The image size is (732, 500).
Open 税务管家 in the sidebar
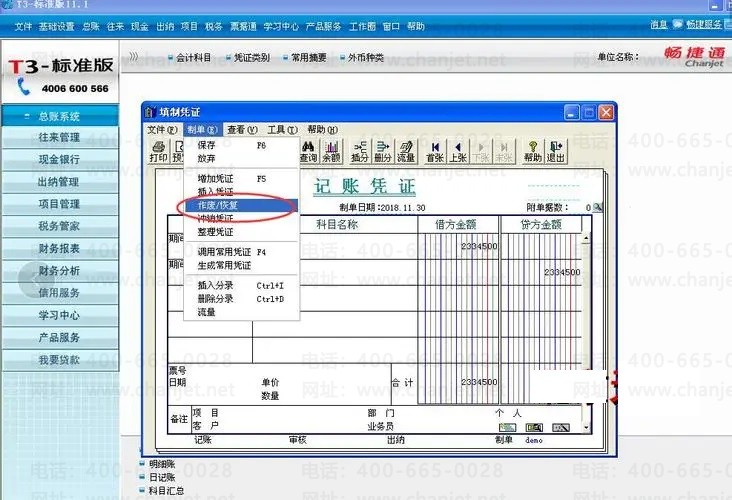60,226
